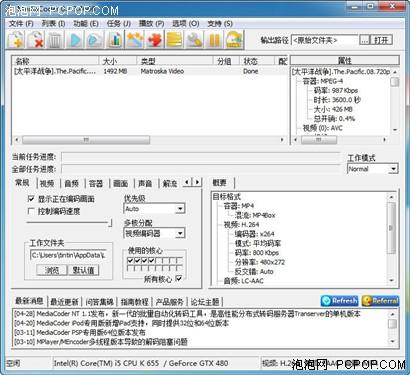Switch to the 视频 settings tab
Image resolution: width=410 pixels, height=375 pixels.
[x=47, y=183]
